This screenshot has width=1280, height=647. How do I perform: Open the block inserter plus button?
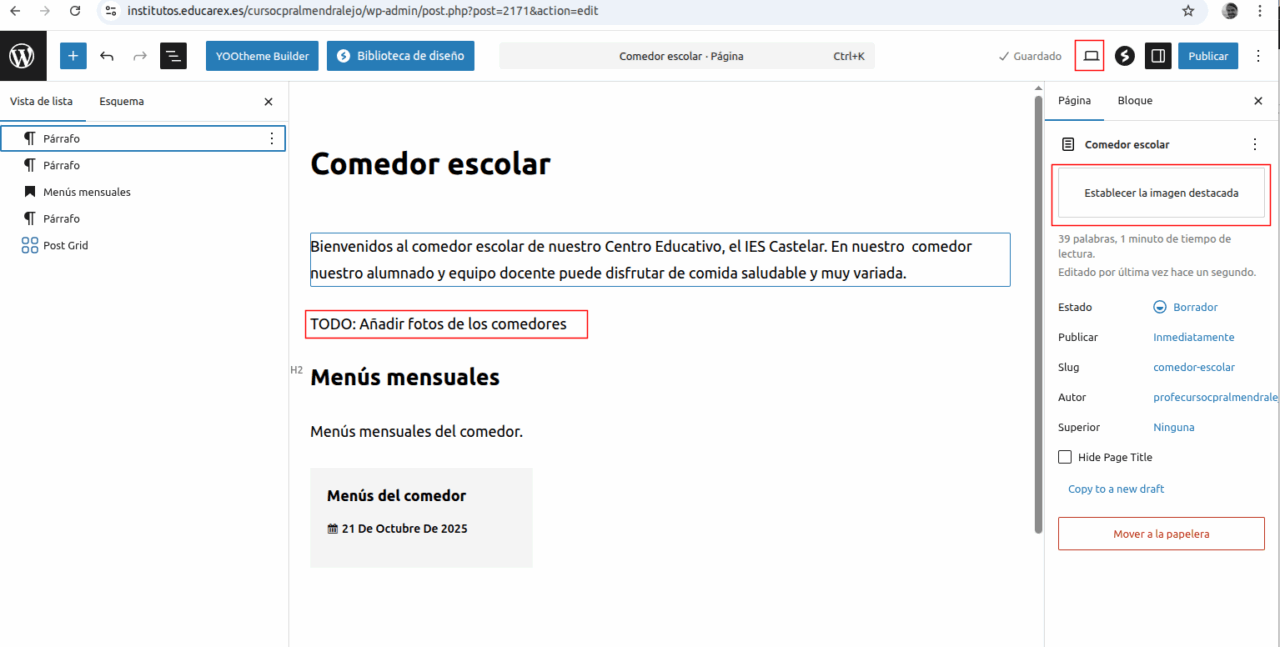click(x=73, y=56)
